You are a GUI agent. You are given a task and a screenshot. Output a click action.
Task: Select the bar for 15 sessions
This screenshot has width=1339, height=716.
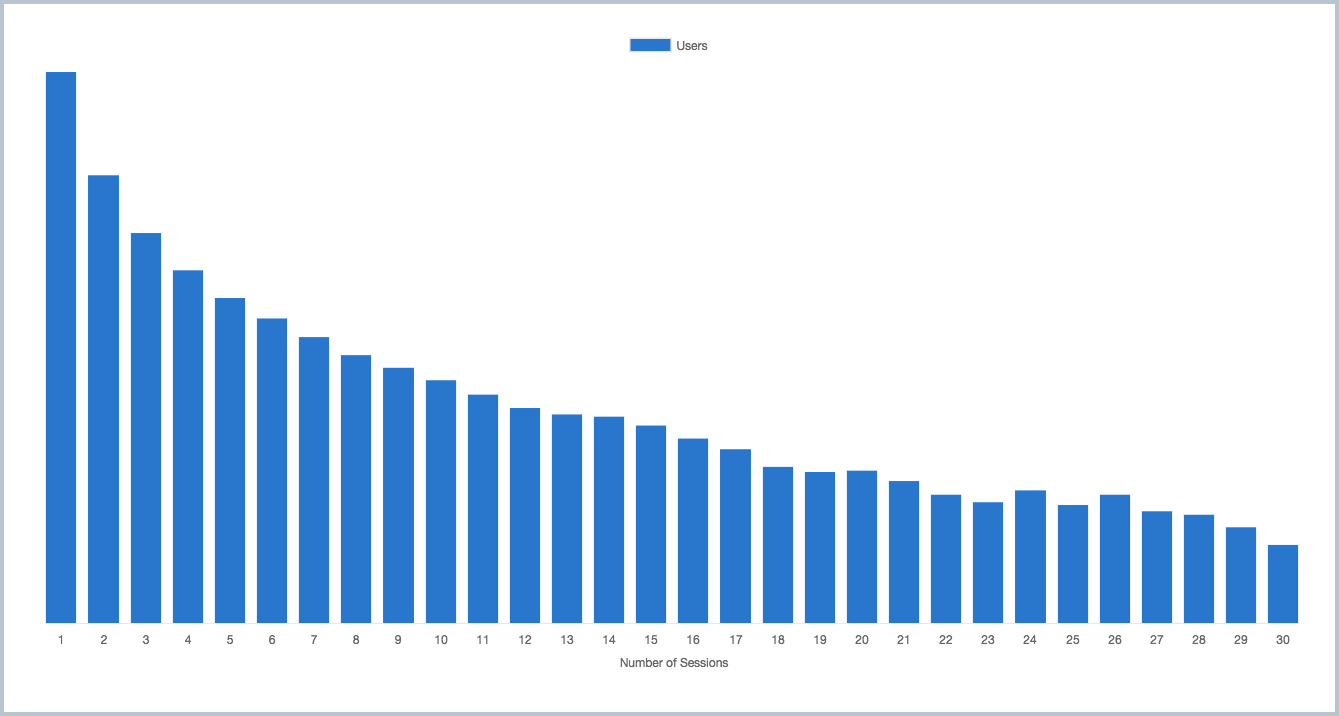coord(651,525)
